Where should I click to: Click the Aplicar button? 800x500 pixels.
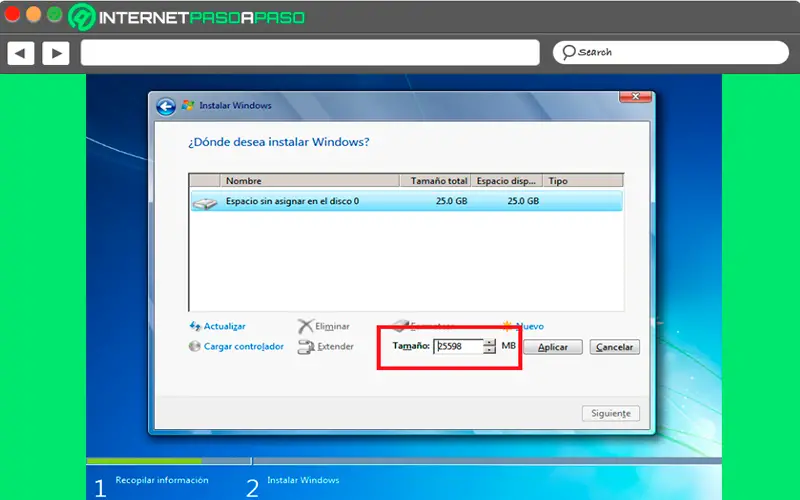pyautogui.click(x=553, y=347)
